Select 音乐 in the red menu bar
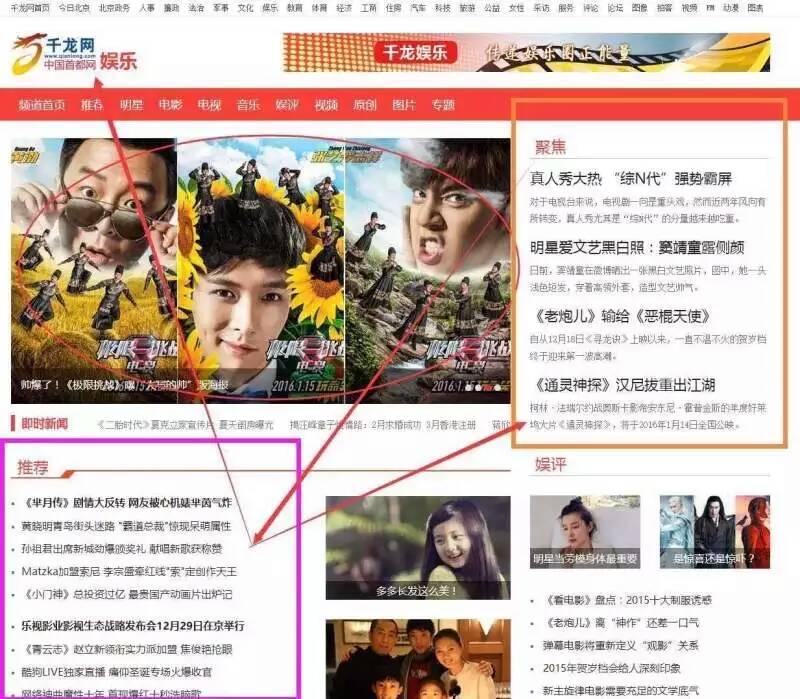 click(x=248, y=105)
